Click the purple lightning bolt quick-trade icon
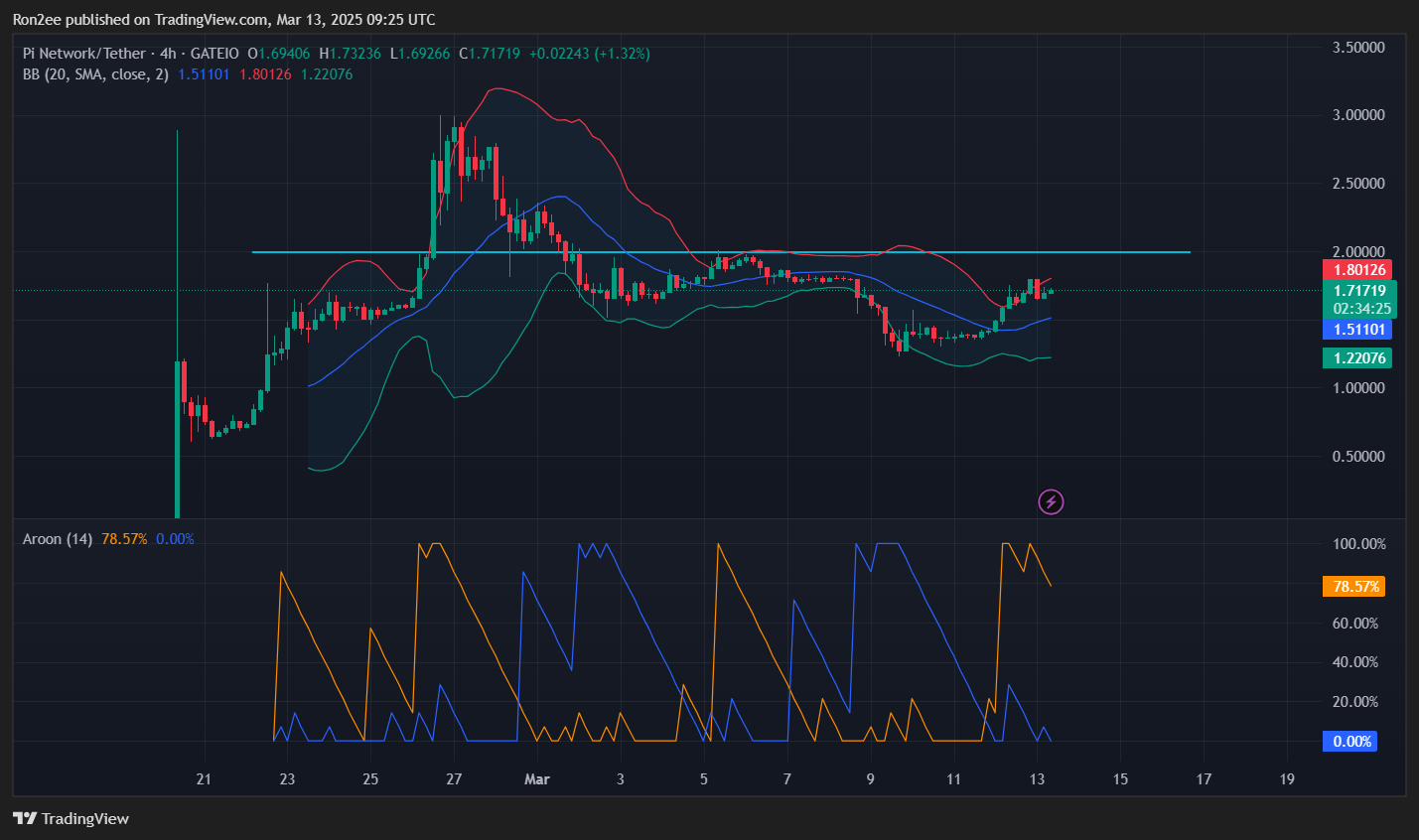The image size is (1419, 840). 1051,501
